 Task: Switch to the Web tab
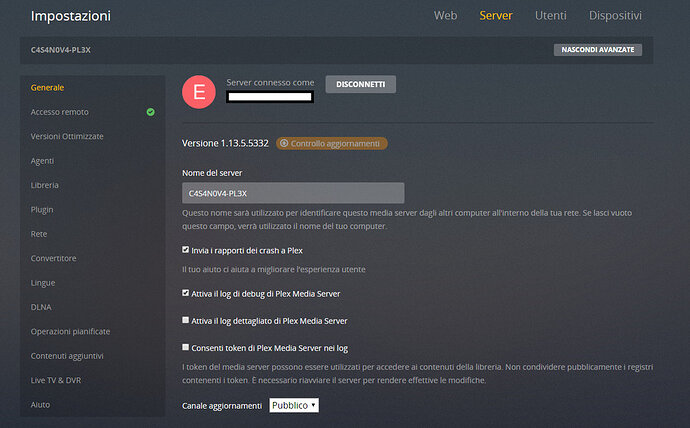tap(445, 15)
